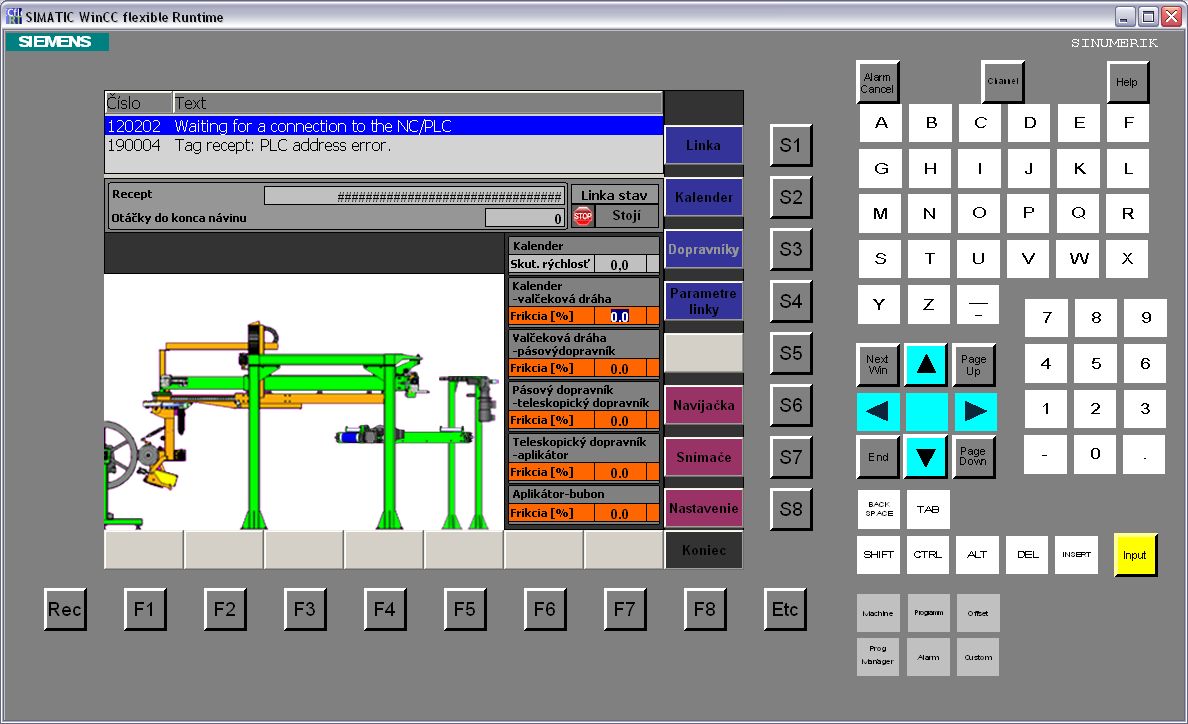Click the Page Up key

coord(974,365)
